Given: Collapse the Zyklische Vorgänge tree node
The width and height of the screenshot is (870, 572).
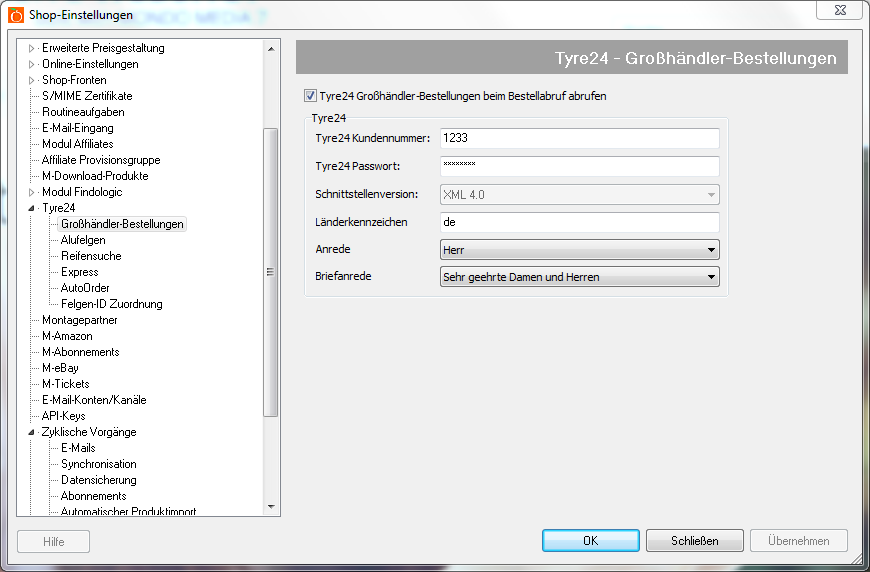Looking at the screenshot, I should 31,432.
